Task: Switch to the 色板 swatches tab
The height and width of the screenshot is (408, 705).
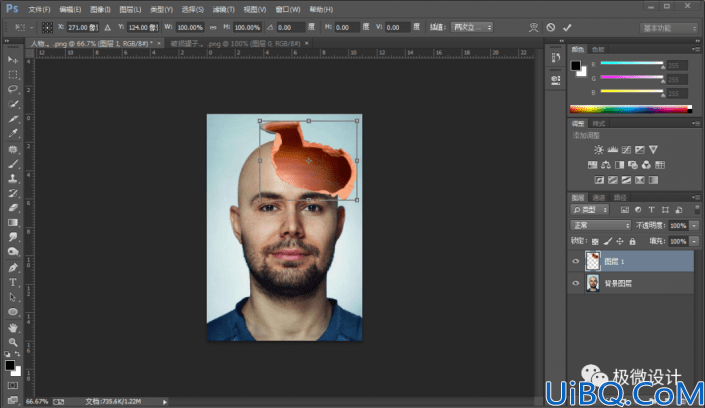Action: coord(598,49)
